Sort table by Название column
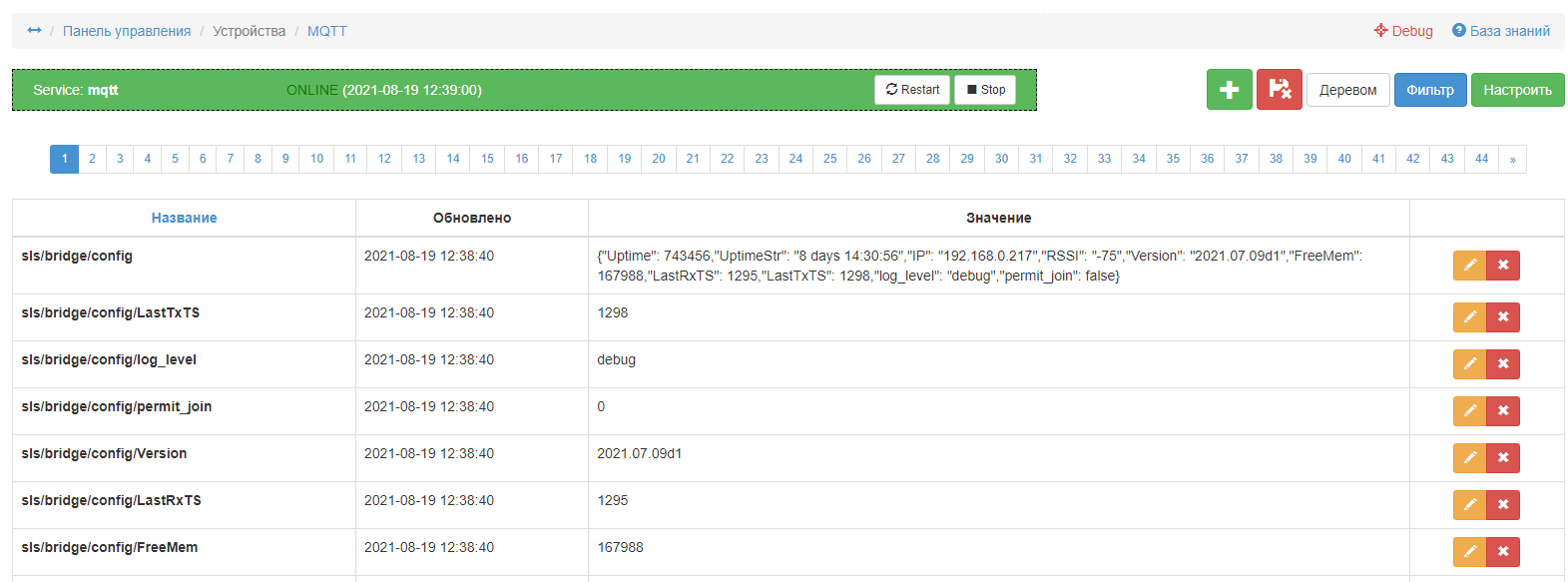Image resolution: width=1568 pixels, height=582 pixels. (x=184, y=218)
